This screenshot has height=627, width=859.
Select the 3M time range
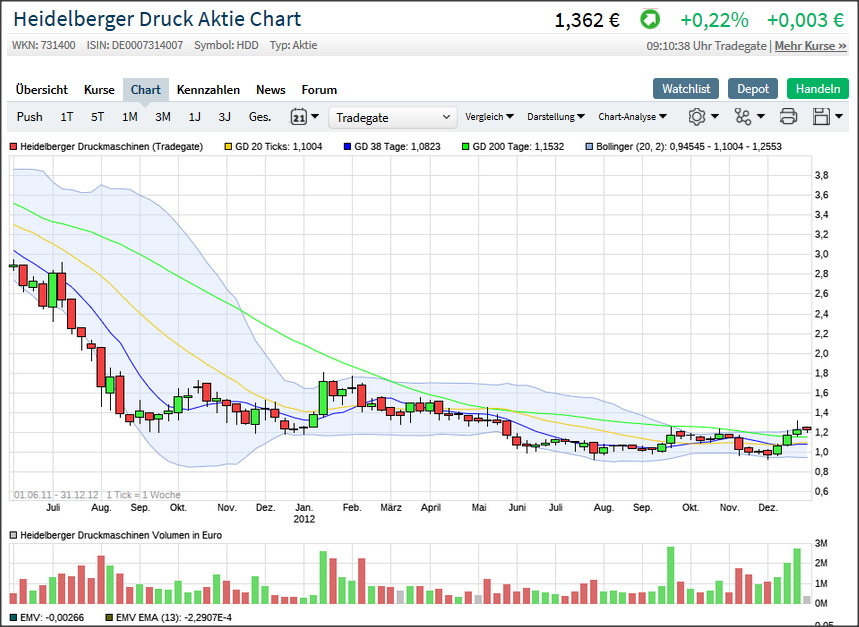[163, 117]
